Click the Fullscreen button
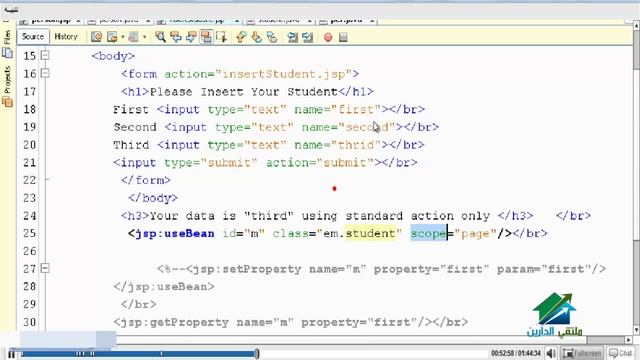Screen dimensions: 640x360 point(582,353)
